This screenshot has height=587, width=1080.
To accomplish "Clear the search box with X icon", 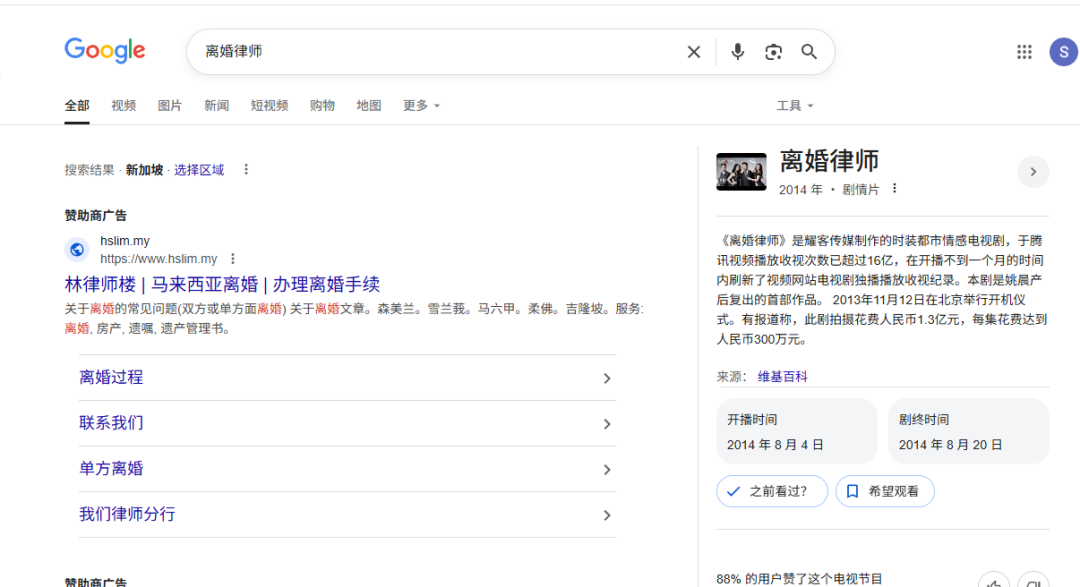I will tap(694, 52).
